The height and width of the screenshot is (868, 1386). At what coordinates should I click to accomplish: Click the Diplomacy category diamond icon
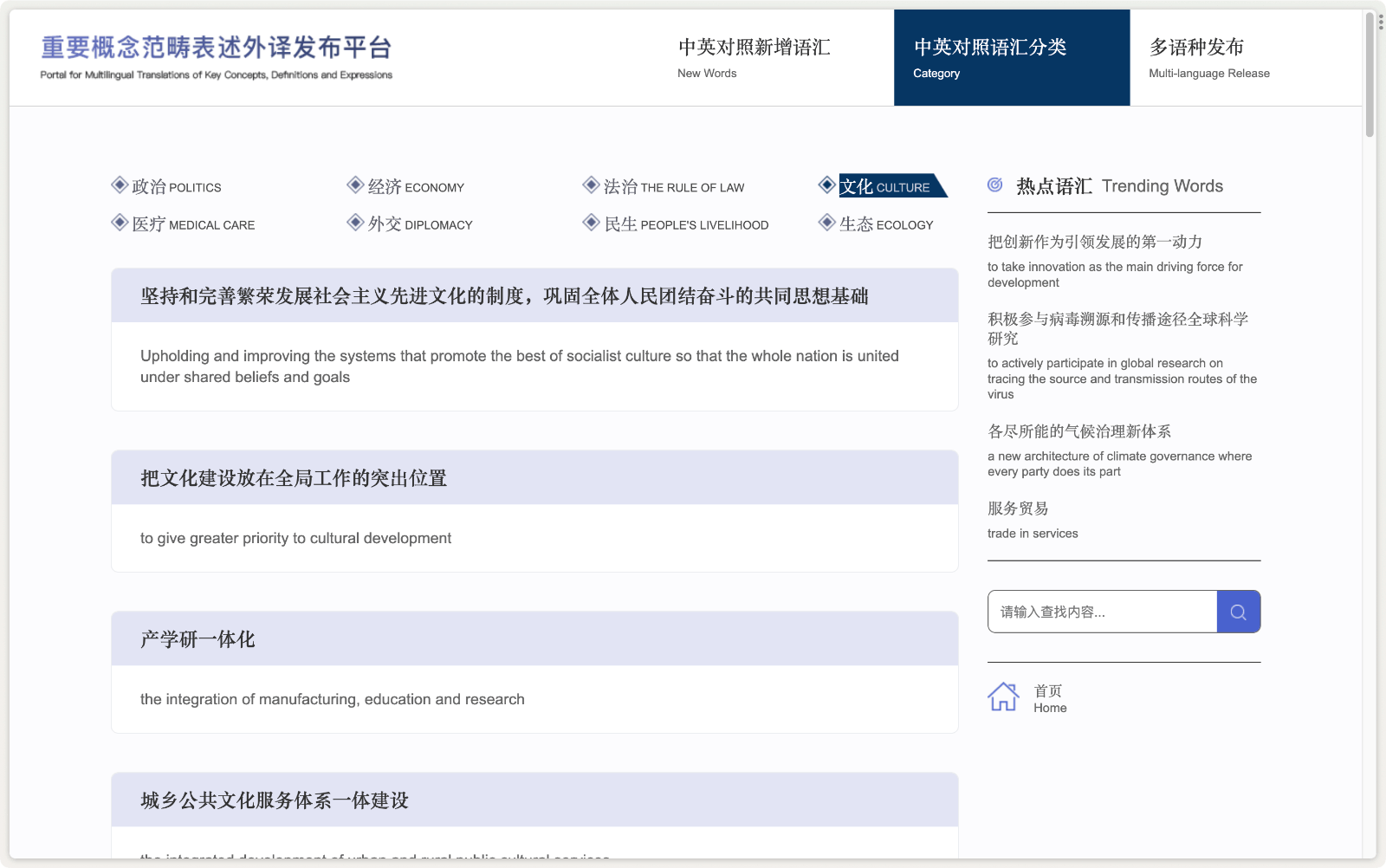pos(354,222)
